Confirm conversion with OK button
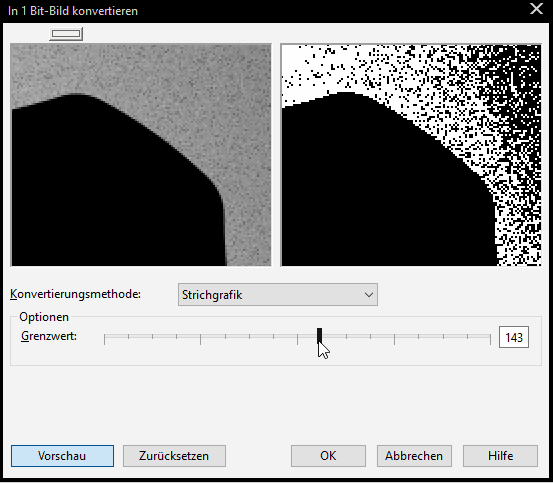Image resolution: width=553 pixels, height=483 pixels. pos(328,456)
